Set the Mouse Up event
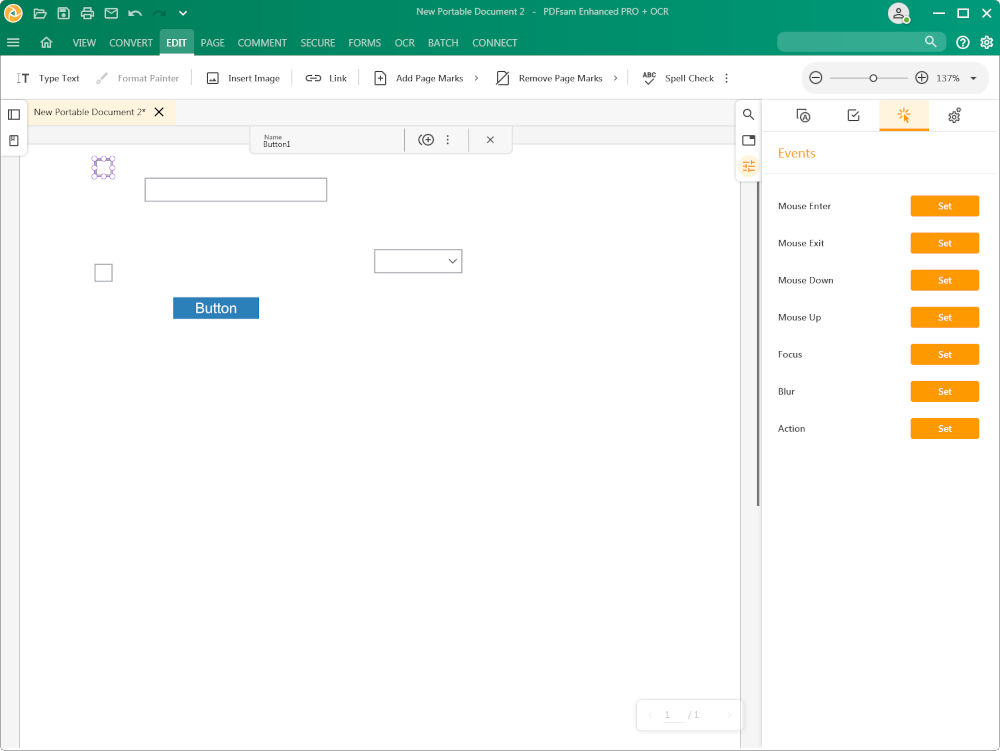The image size is (1000, 751). coord(945,317)
